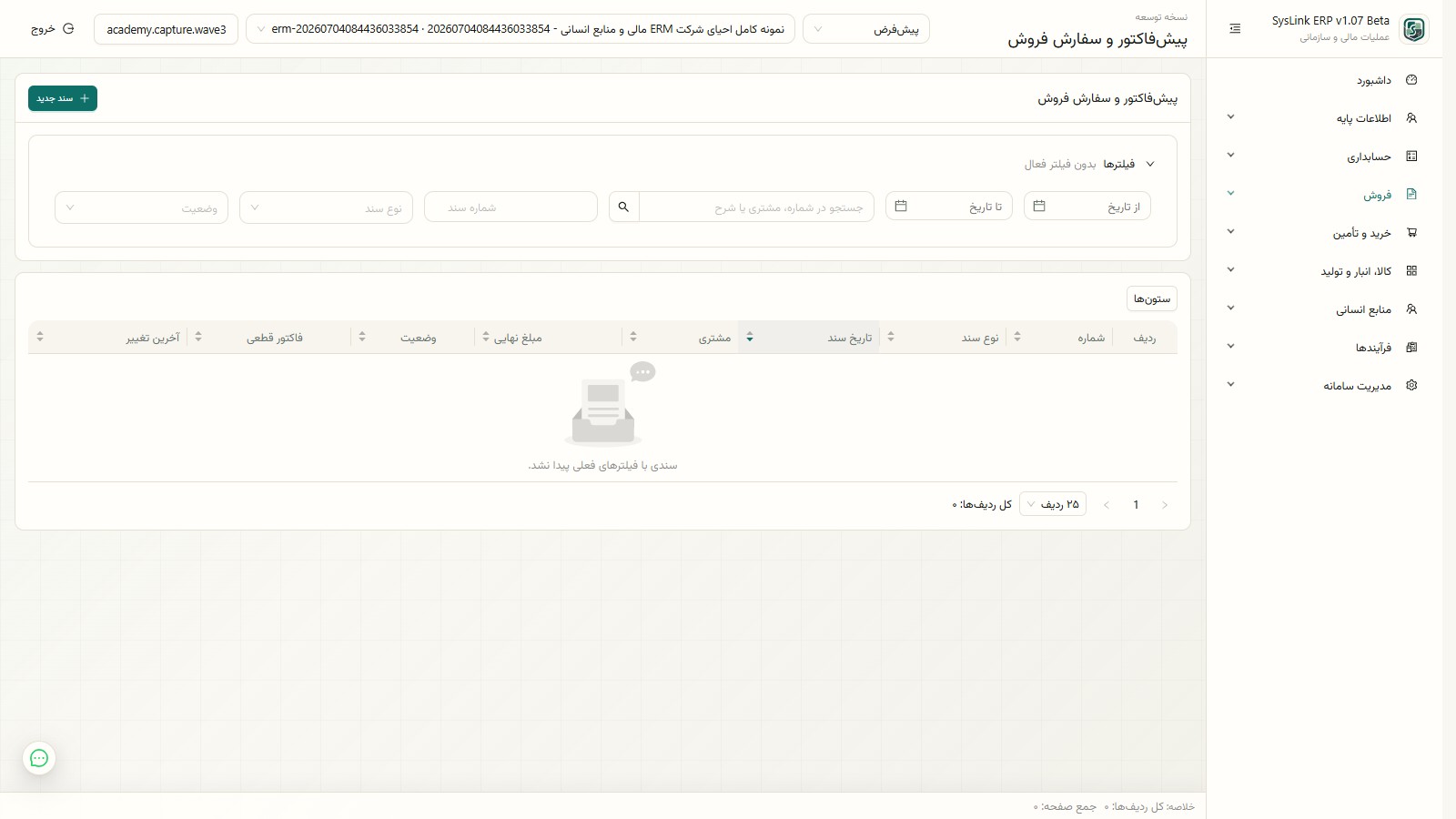
Task: Open the company erm-2026 selector dropdown
Action: click(x=521, y=29)
